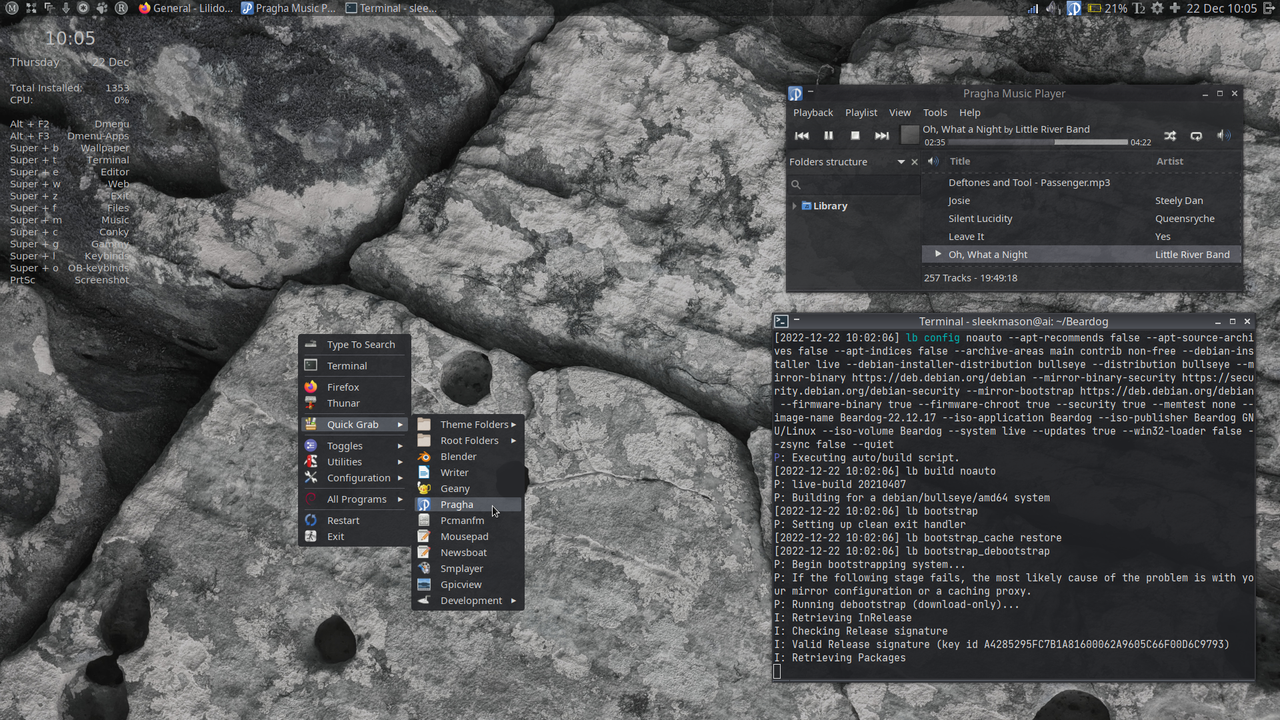Image resolution: width=1280 pixels, height=720 pixels.
Task: Launch Gpicview from Quick Grab
Action: coord(468,585)
